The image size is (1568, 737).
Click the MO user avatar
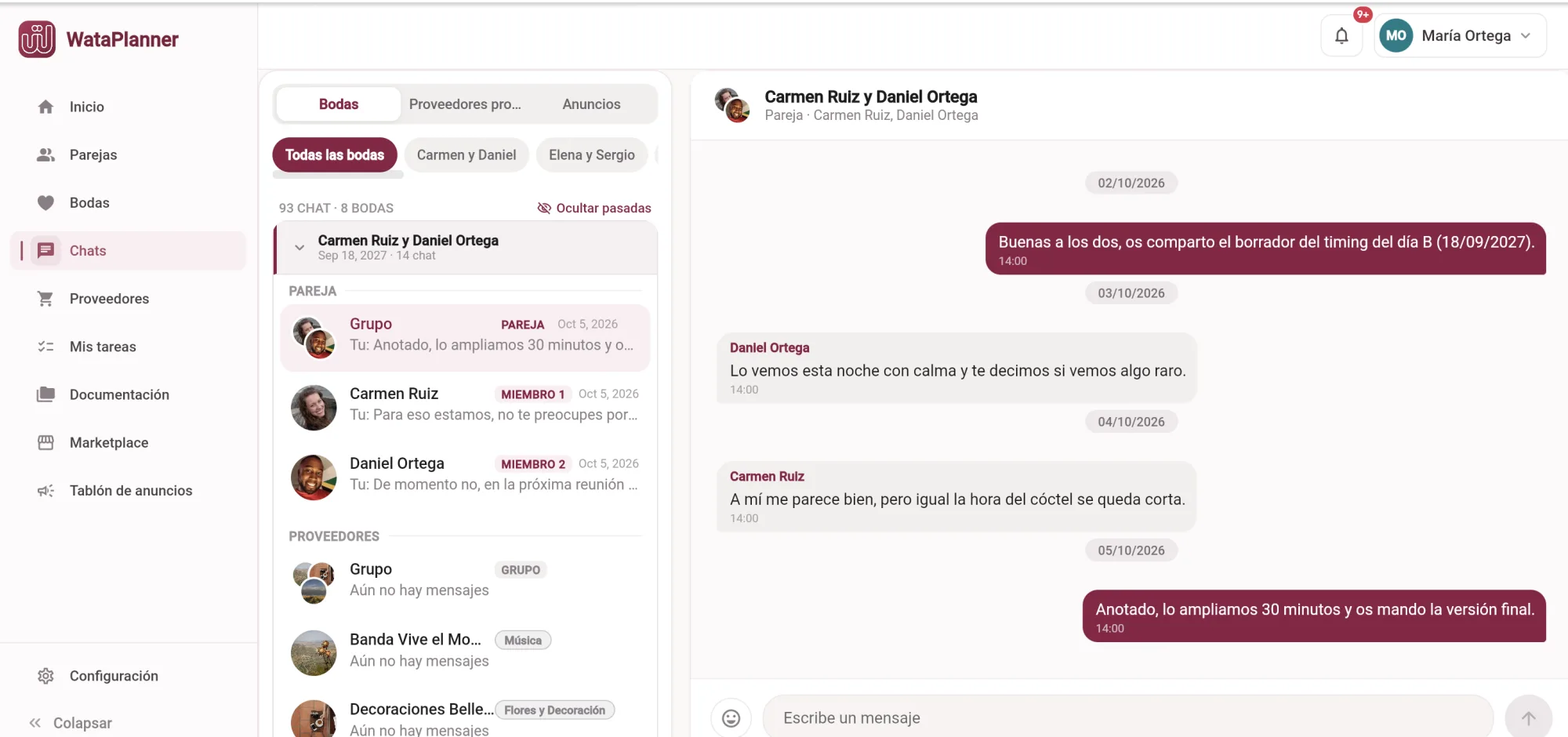[x=1396, y=36]
